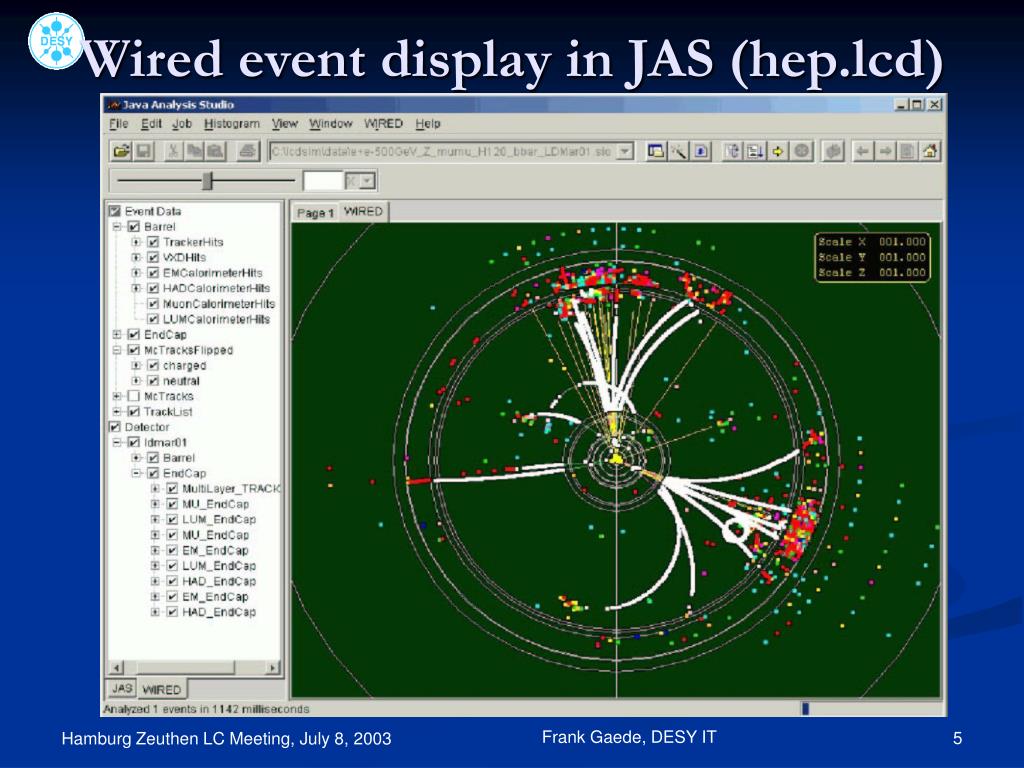Image resolution: width=1024 pixels, height=768 pixels.
Task: Open the Window menu
Action: (x=330, y=123)
